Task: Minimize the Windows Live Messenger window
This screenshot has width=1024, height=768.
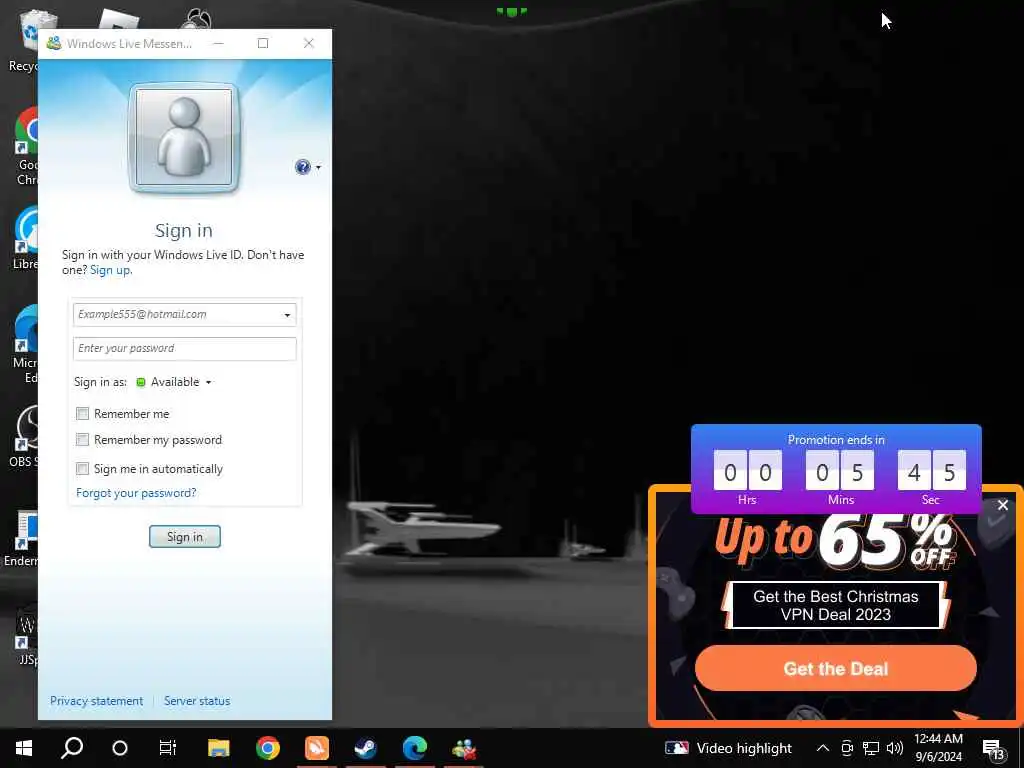Action: tap(219, 43)
